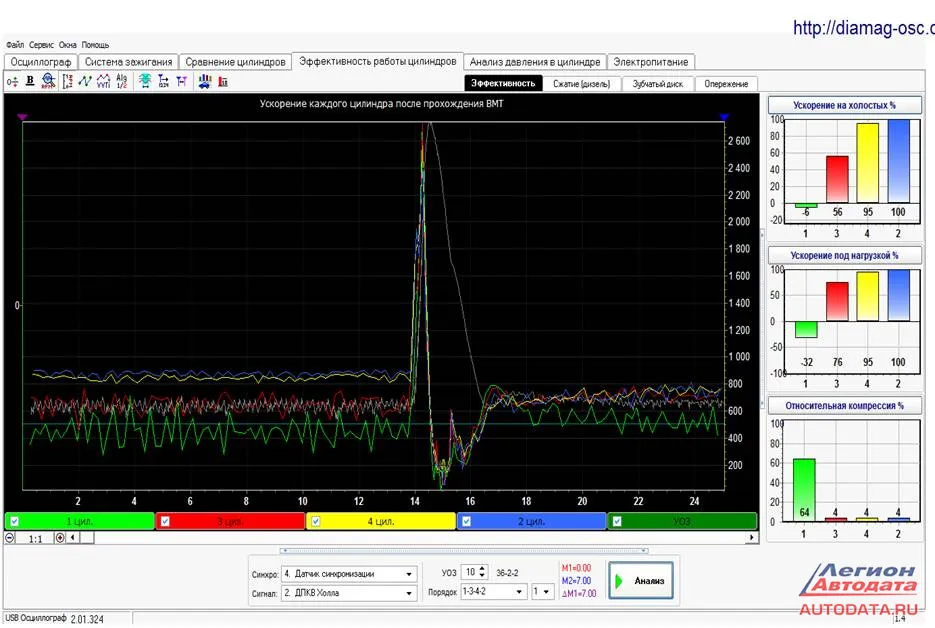
Task: Click the Относительная компрессия % header
Action: pos(844,406)
